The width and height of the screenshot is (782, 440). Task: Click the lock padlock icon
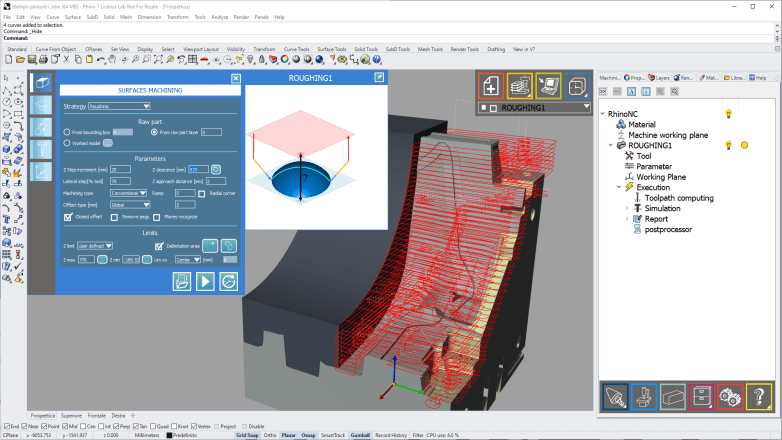coord(262,59)
